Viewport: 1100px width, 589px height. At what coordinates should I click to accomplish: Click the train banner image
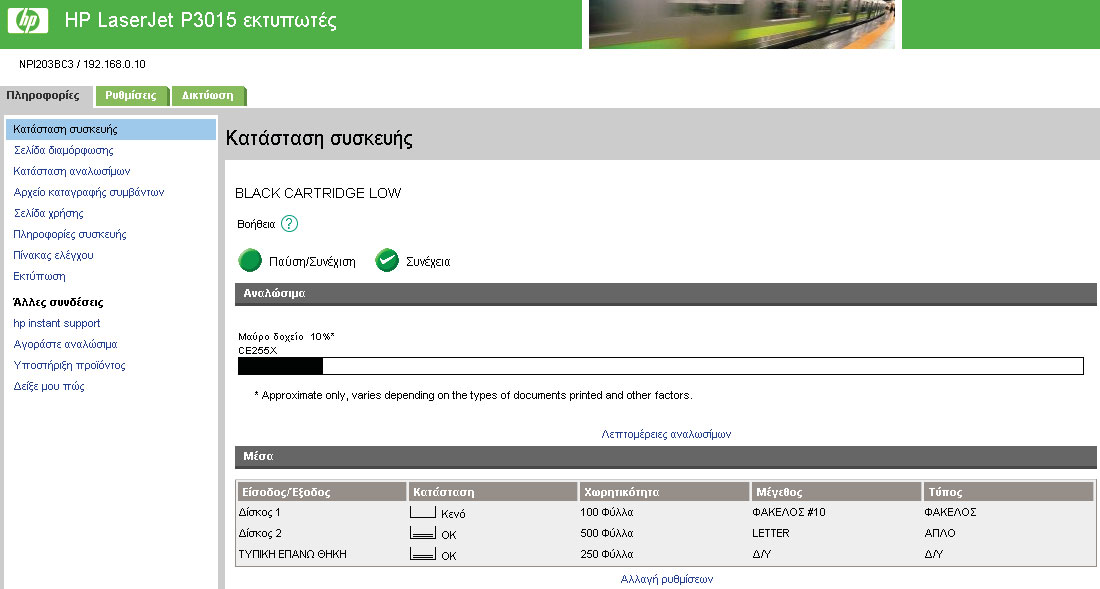(x=742, y=24)
